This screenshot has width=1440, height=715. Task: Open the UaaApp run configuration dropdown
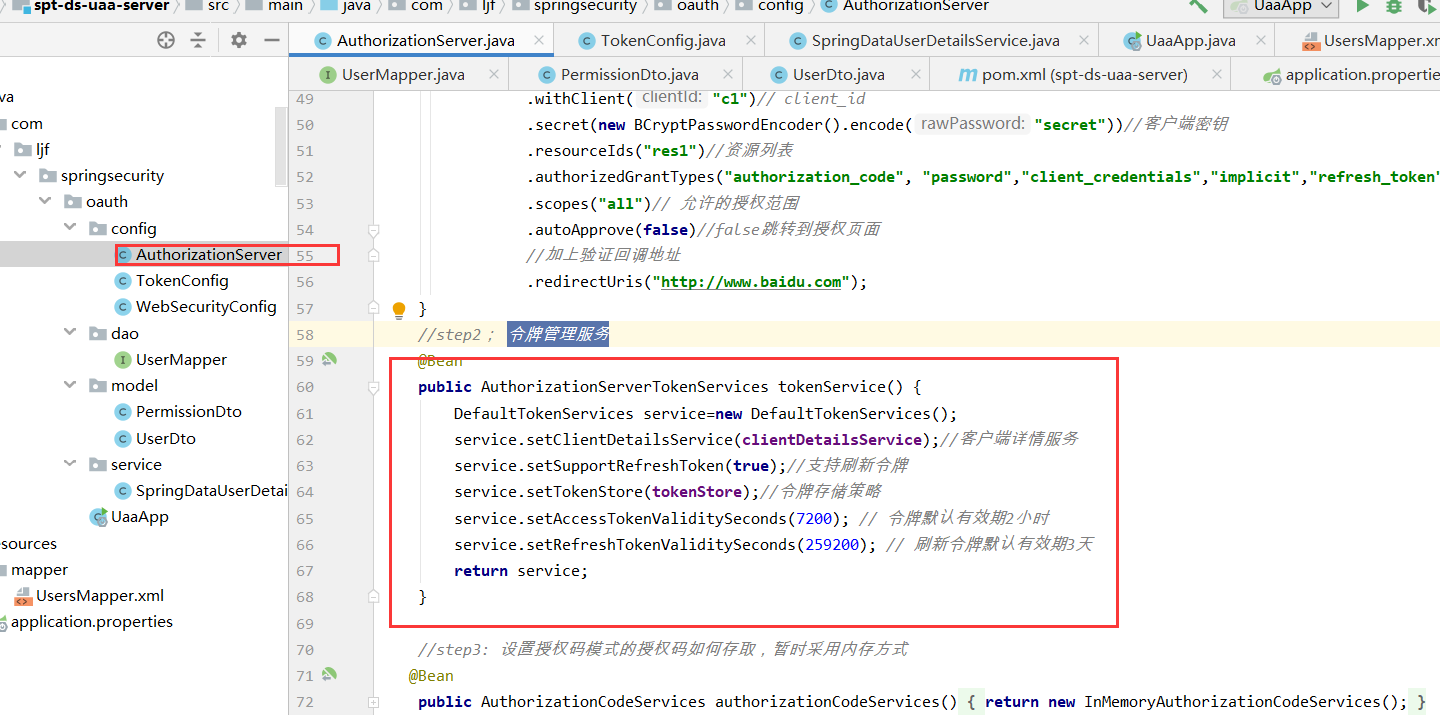1281,6
